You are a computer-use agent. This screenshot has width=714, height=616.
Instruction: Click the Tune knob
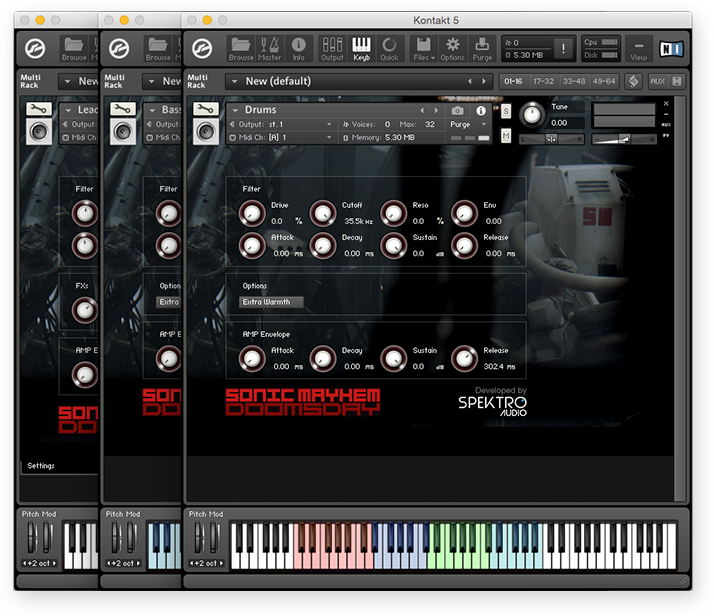pos(532,115)
